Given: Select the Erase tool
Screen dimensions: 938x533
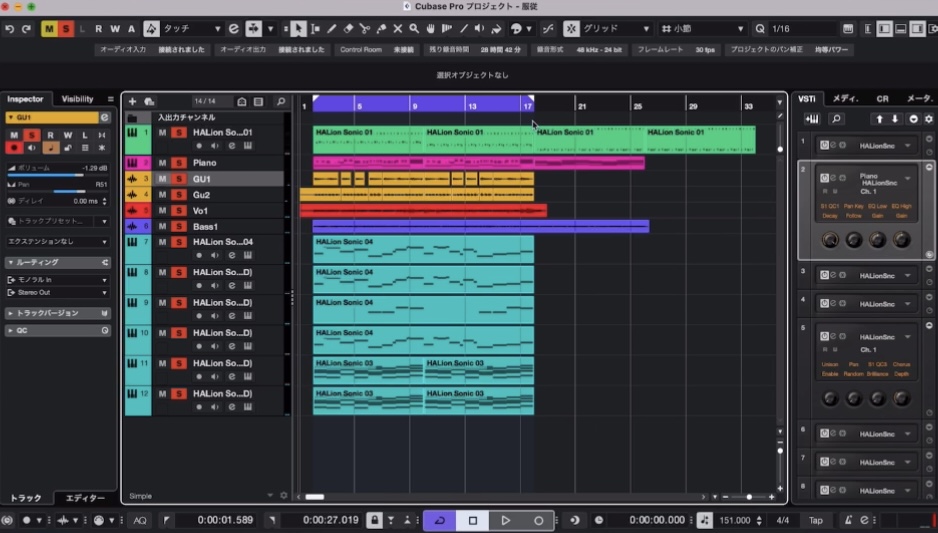Looking at the screenshot, I should click(348, 29).
